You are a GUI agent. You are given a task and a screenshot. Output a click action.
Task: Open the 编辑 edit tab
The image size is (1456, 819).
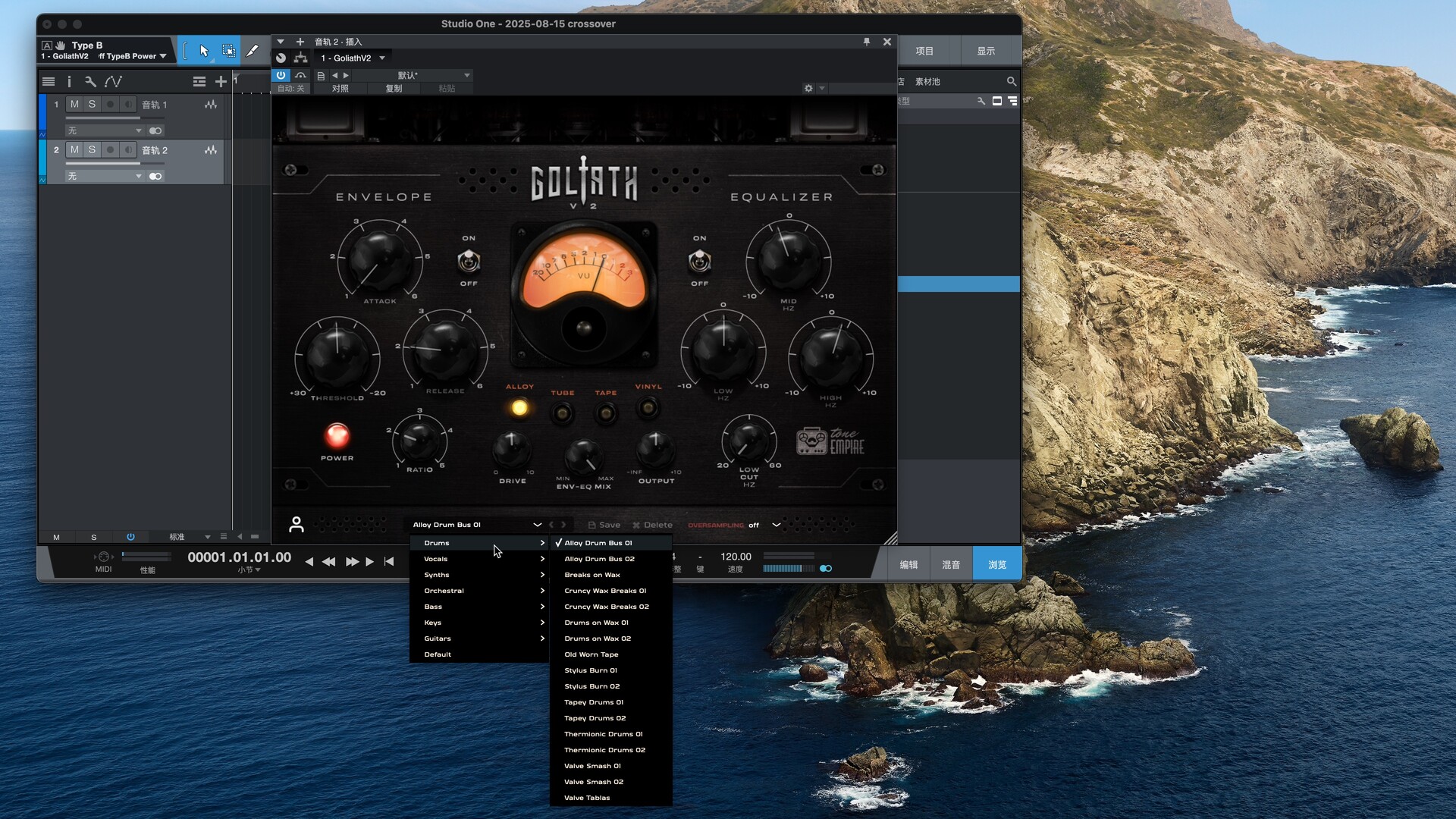tap(908, 564)
